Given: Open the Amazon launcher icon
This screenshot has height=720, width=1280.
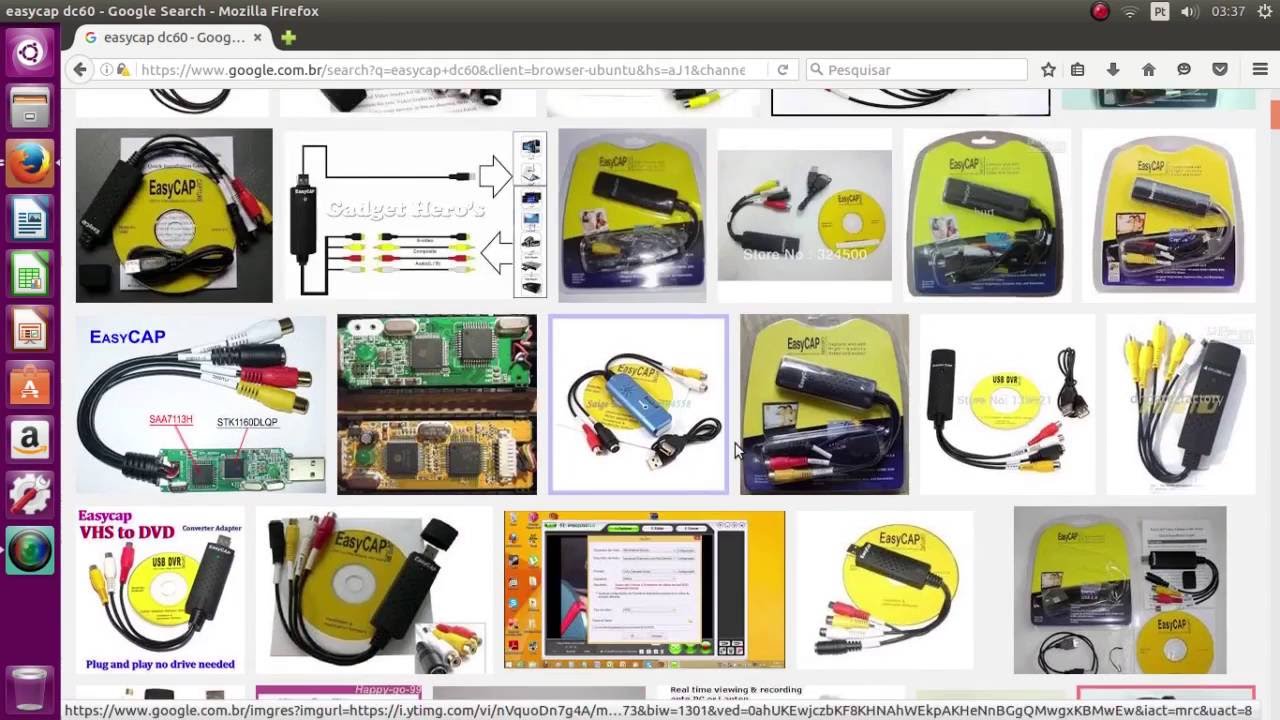Looking at the screenshot, I should click(x=29, y=440).
